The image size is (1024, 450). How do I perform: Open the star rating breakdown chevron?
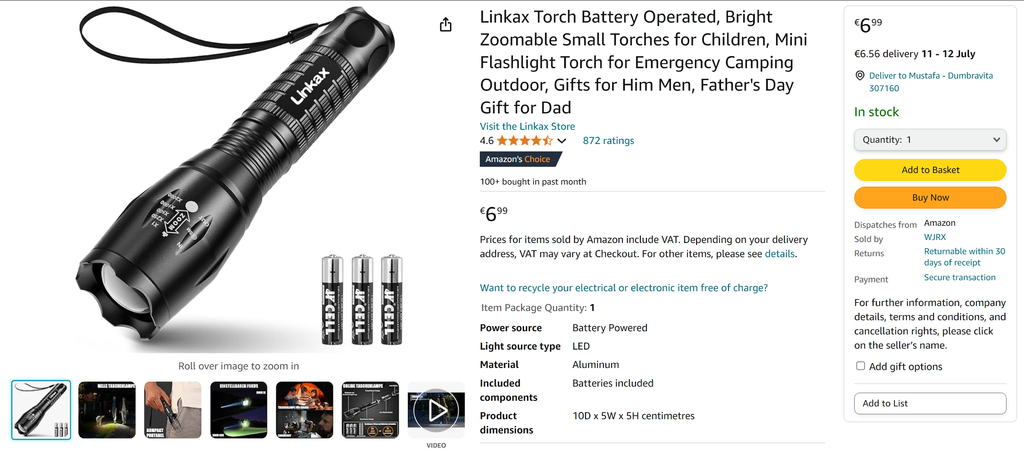(562, 141)
